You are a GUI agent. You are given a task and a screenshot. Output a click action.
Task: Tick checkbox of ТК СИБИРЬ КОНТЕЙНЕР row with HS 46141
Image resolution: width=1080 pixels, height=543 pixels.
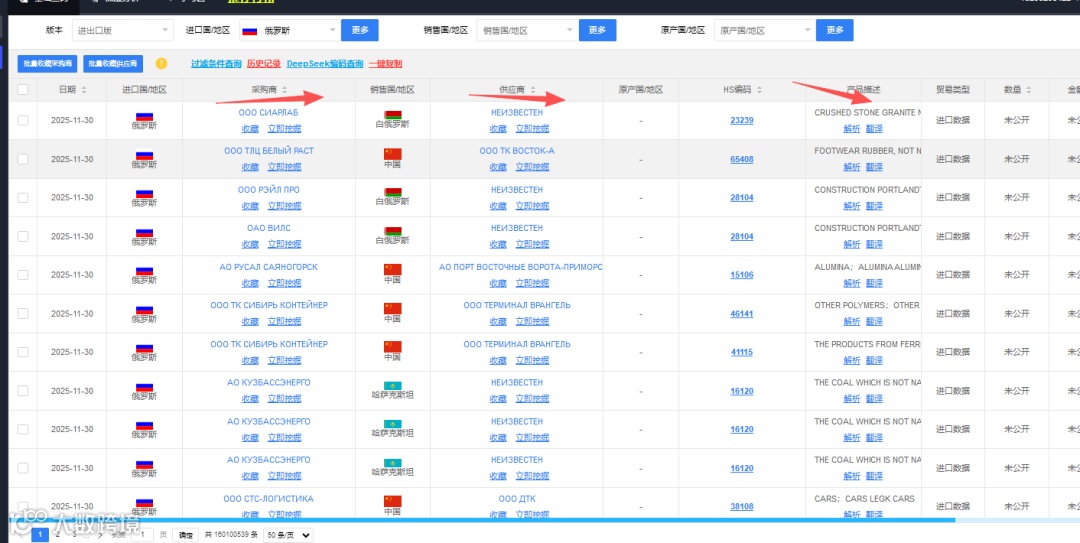(x=23, y=313)
